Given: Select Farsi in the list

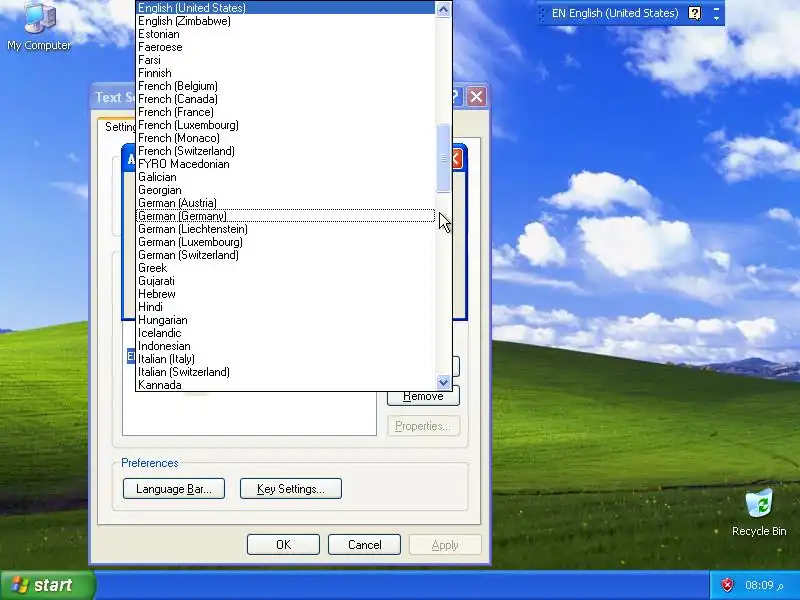Looking at the screenshot, I should [x=286, y=60].
